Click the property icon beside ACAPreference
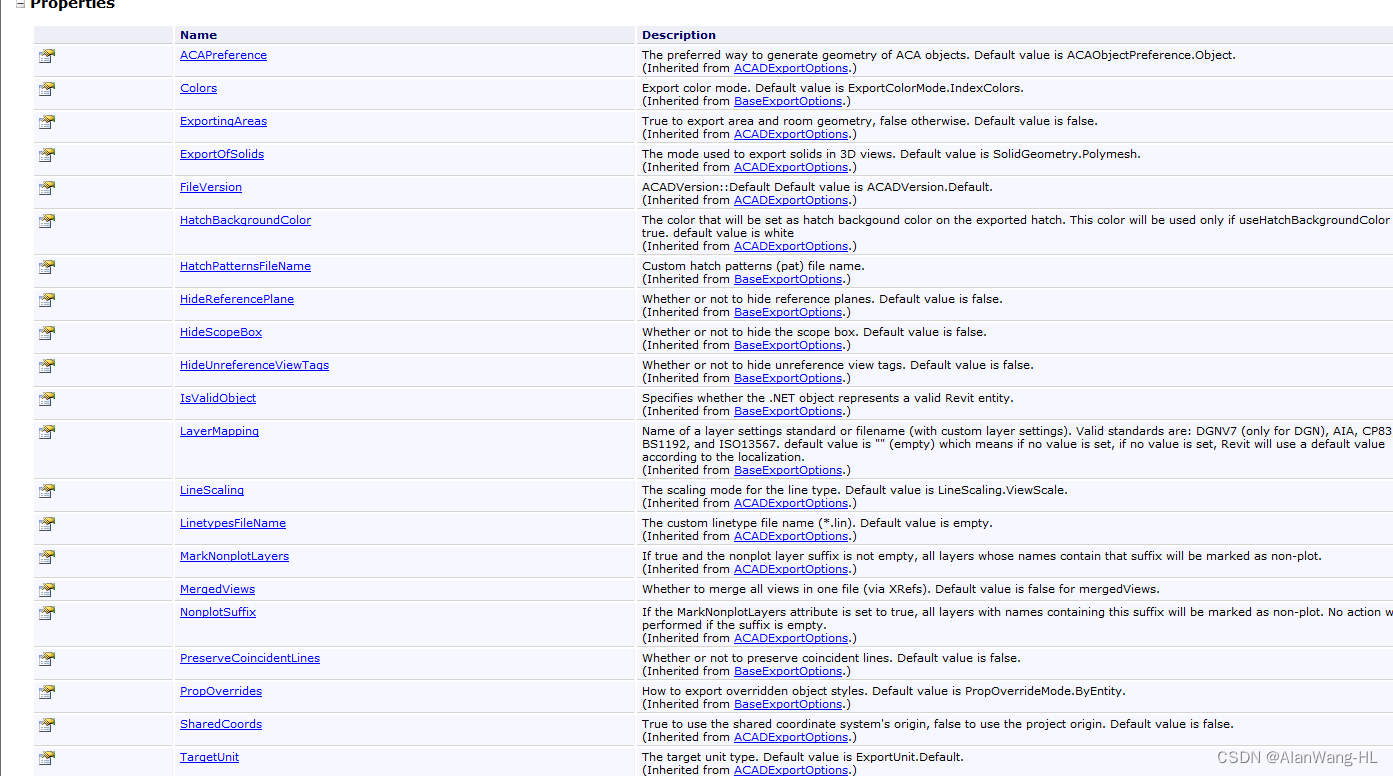1393x776 pixels. pos(47,56)
